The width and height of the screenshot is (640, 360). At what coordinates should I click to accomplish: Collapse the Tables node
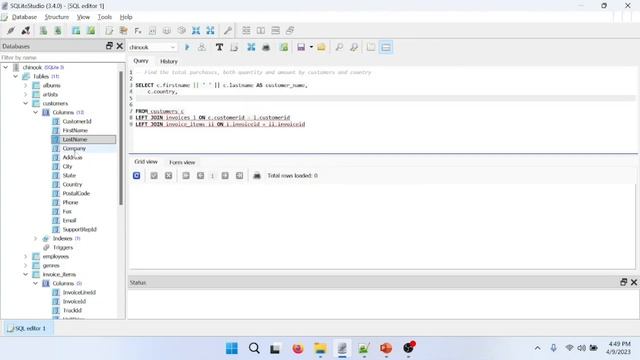16,76
